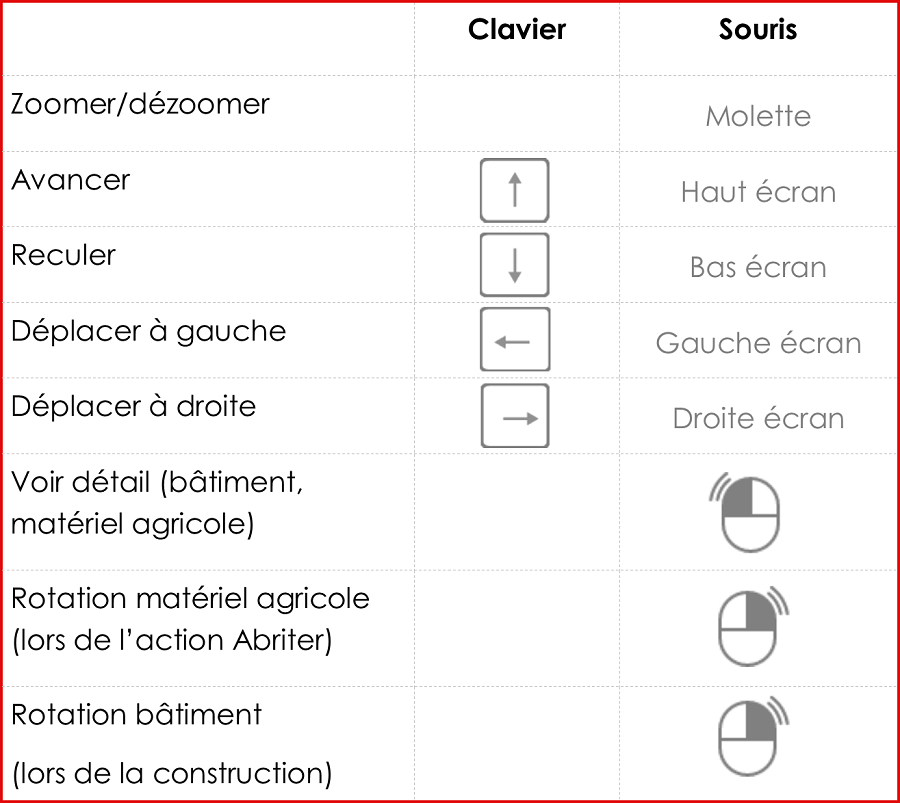Select the Clavier column header
This screenshot has width=900, height=803.
tap(517, 29)
